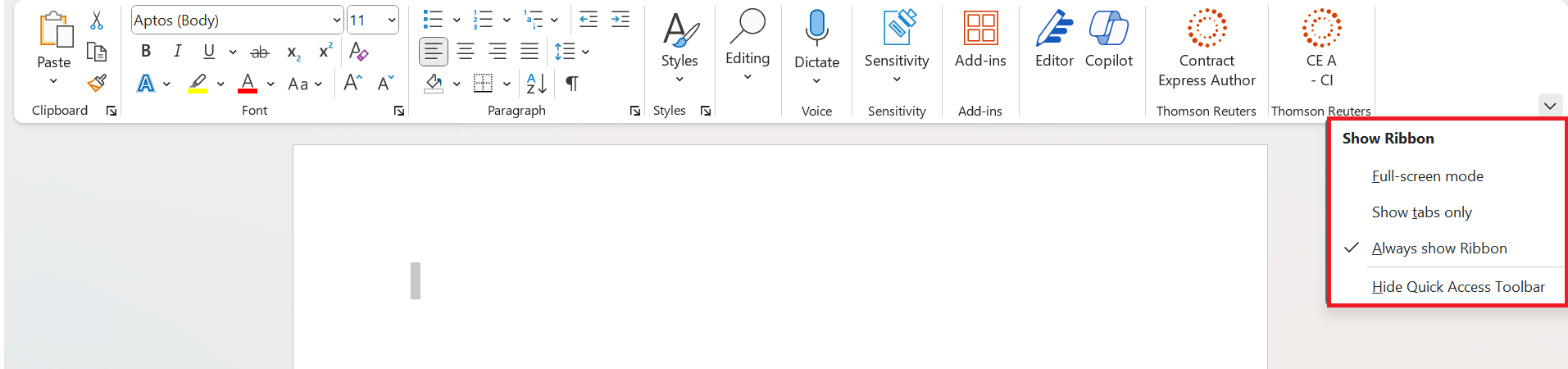Open Contract Express Author add-in

tap(1207, 48)
